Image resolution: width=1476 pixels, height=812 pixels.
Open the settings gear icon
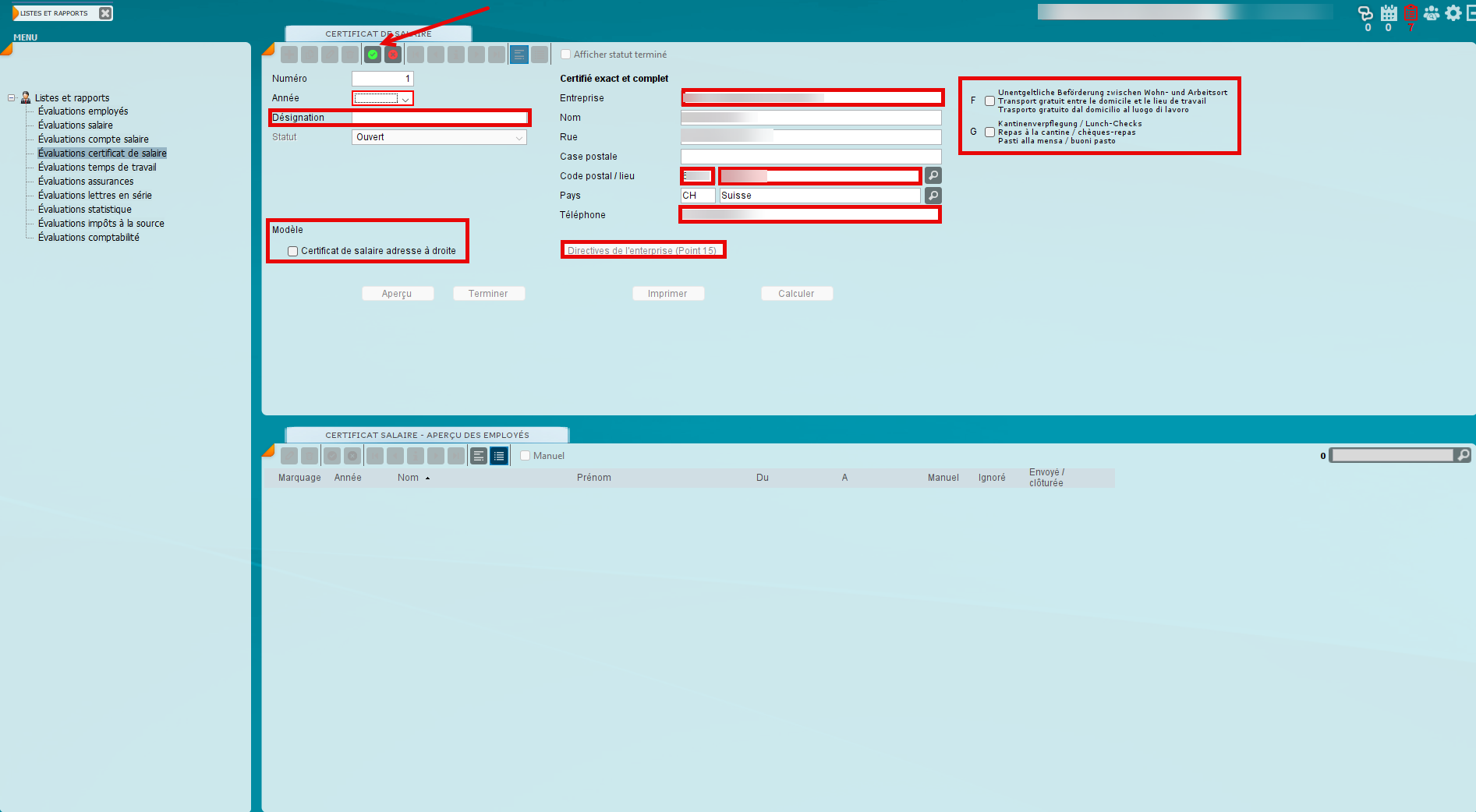1453,13
